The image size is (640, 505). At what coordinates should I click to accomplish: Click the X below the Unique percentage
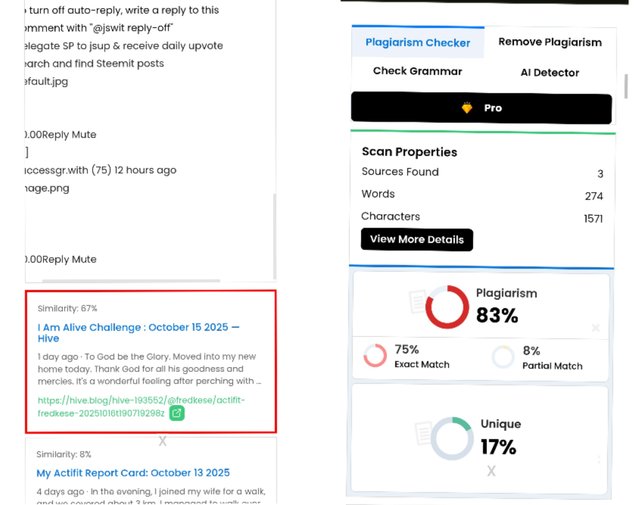tap(490, 471)
